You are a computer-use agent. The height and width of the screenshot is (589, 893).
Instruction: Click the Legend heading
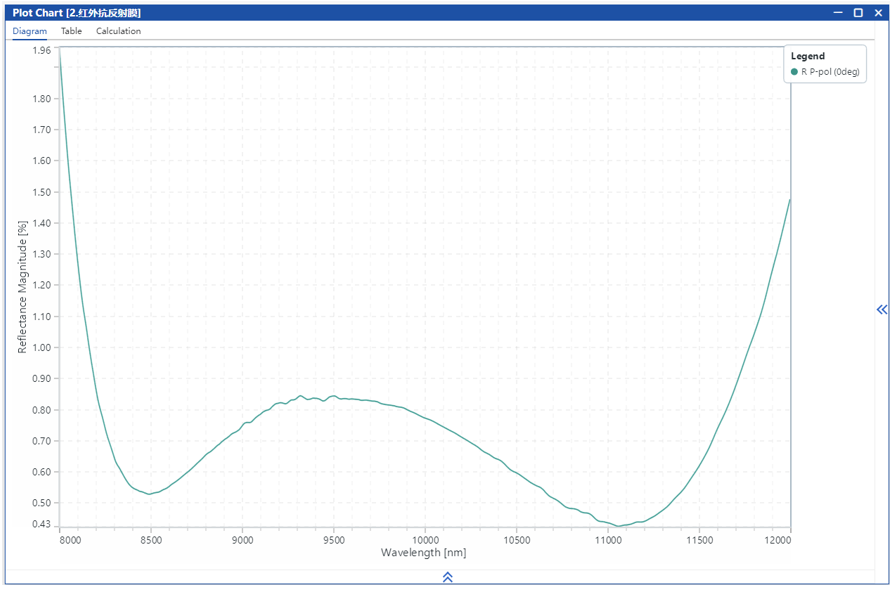(808, 56)
